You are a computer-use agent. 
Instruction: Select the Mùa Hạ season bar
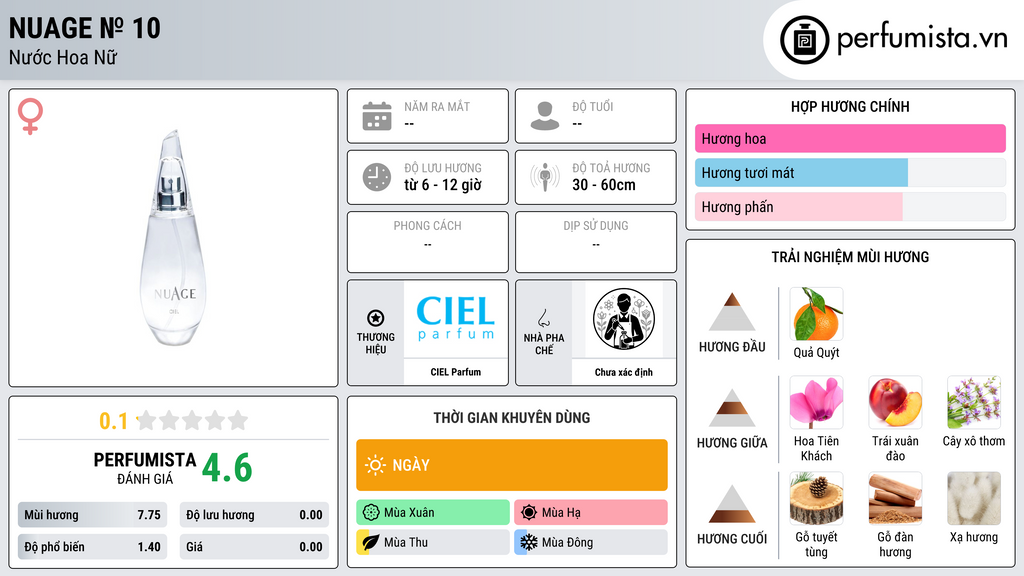591,513
